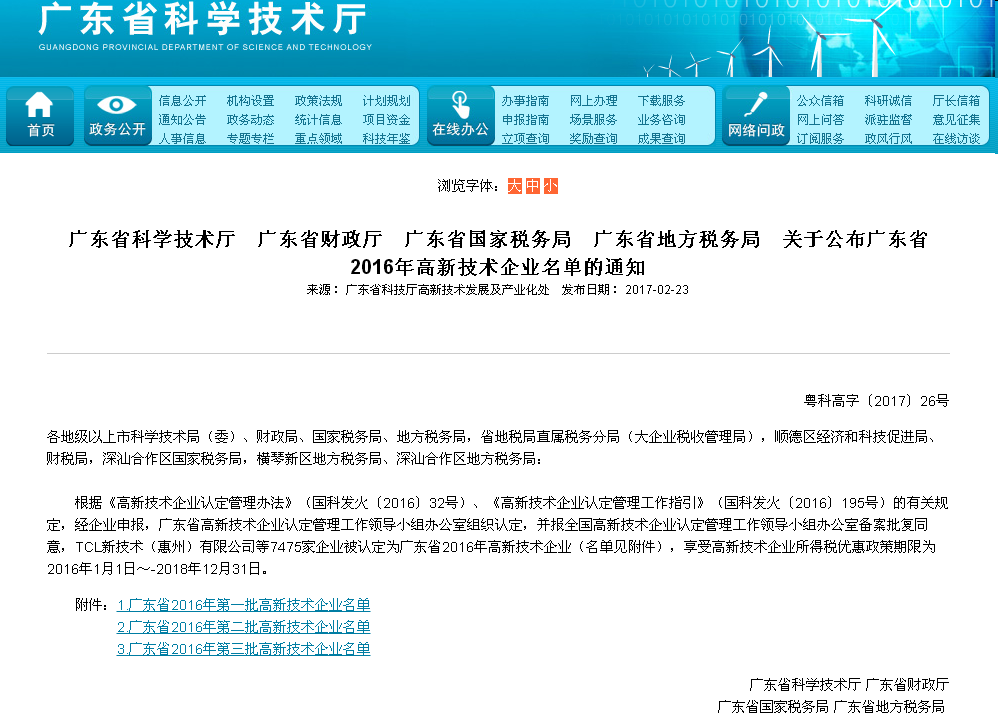Open 成果查询 menu link
The height and width of the screenshot is (715, 998).
[x=661, y=139]
